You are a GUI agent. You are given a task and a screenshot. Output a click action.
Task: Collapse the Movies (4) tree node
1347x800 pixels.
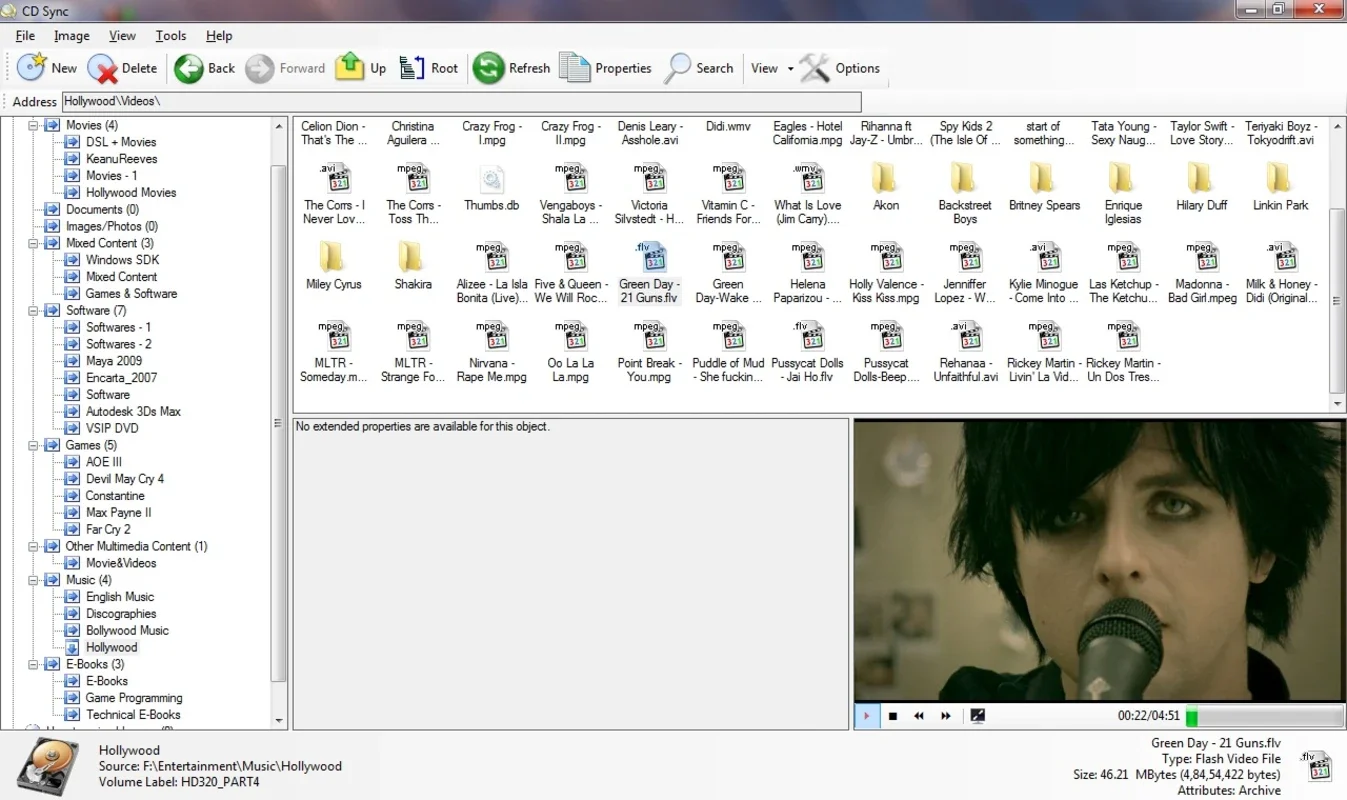32,125
